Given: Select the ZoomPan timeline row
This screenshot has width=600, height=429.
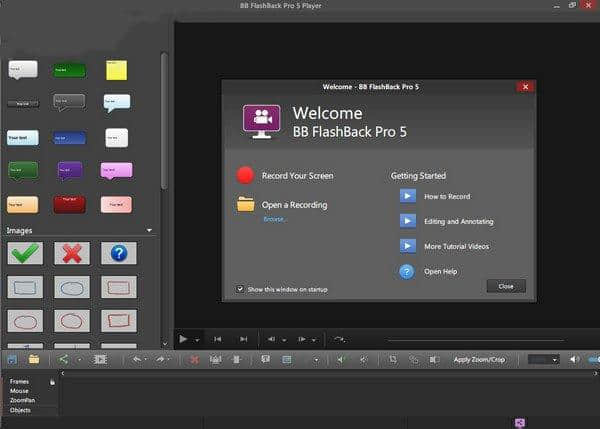Looking at the screenshot, I should pyautogui.click(x=23, y=400).
